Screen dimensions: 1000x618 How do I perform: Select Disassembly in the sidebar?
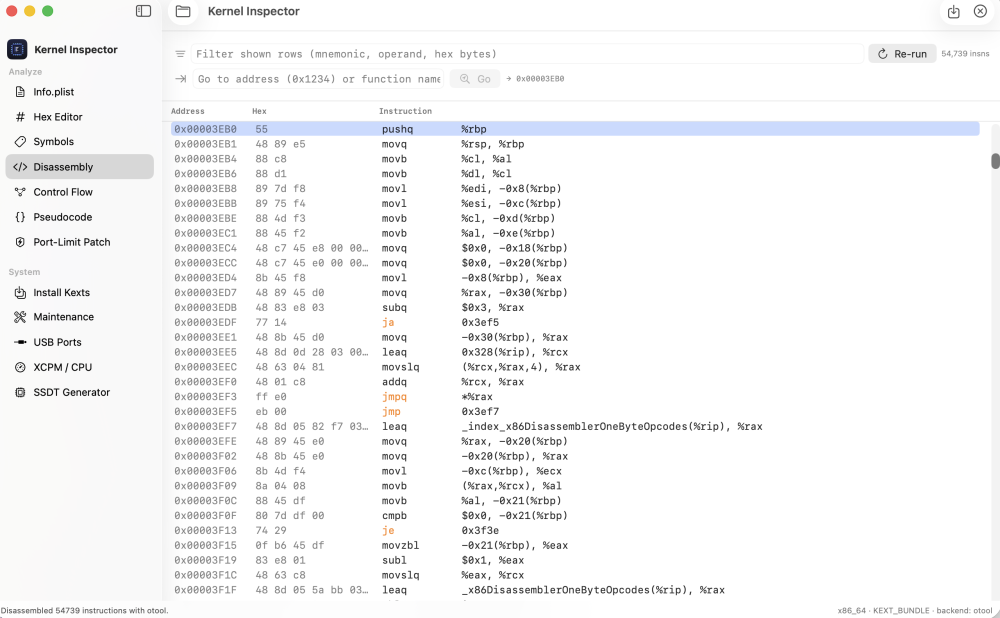coord(80,167)
